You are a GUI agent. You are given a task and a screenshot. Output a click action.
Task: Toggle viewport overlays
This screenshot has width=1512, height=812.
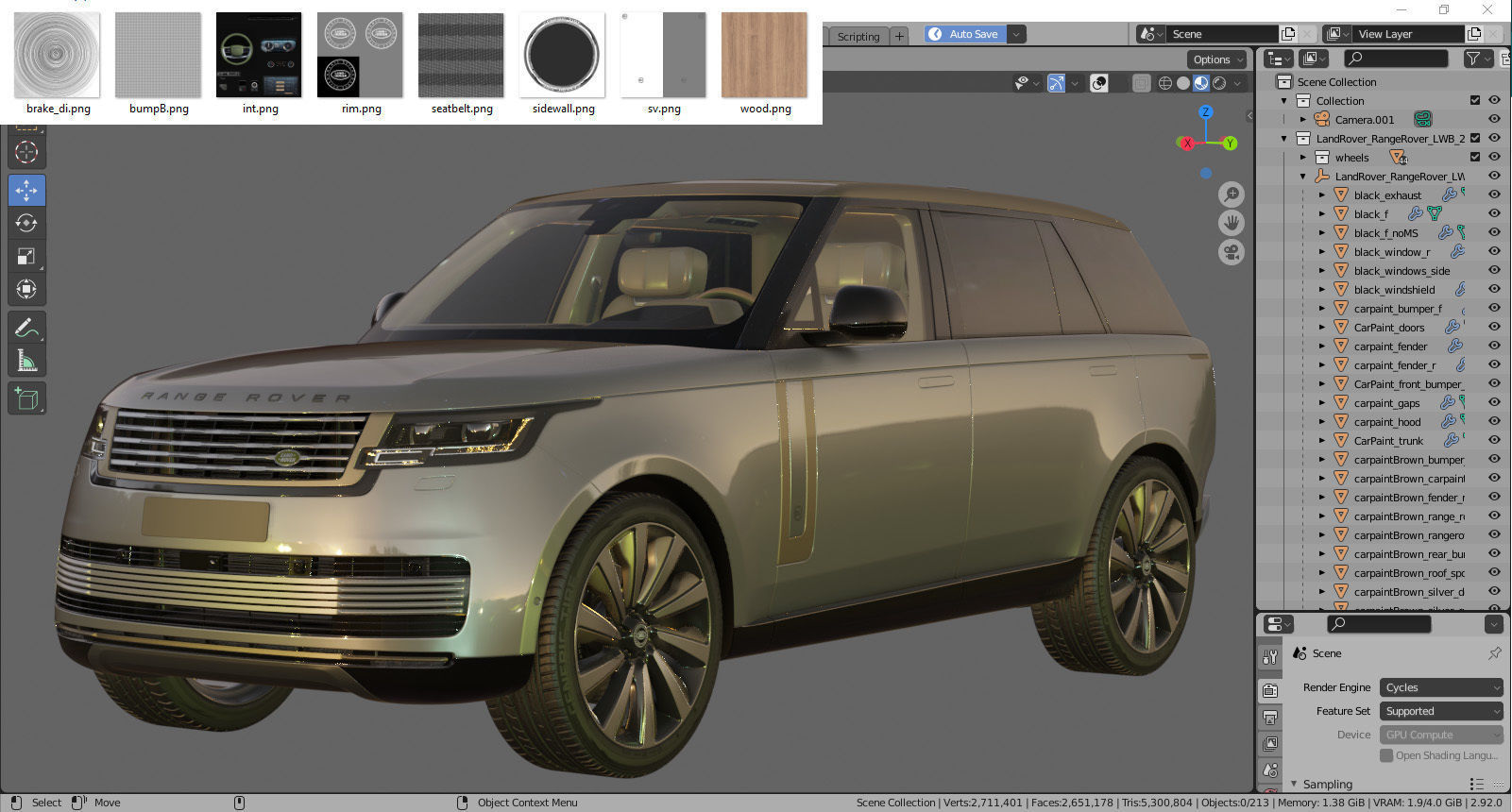pos(1098,83)
